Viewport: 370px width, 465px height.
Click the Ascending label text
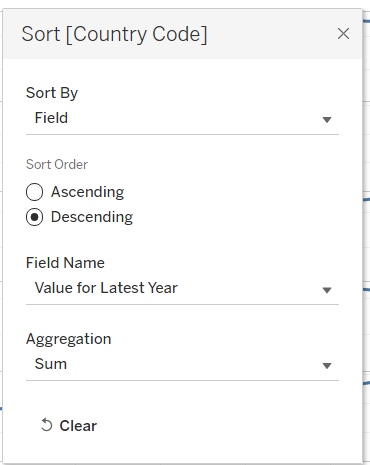click(87, 192)
